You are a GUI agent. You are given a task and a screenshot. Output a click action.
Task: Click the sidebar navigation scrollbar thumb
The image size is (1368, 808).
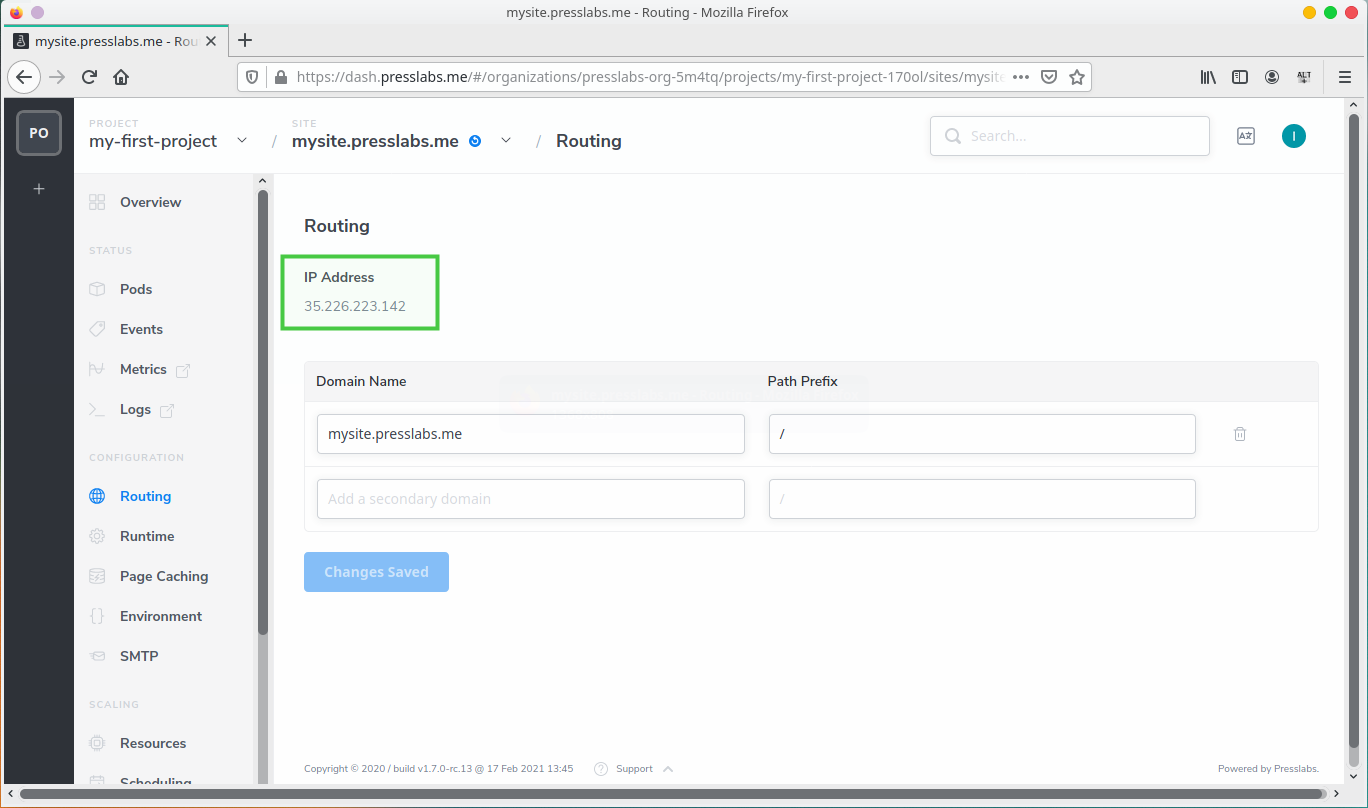tap(263, 410)
